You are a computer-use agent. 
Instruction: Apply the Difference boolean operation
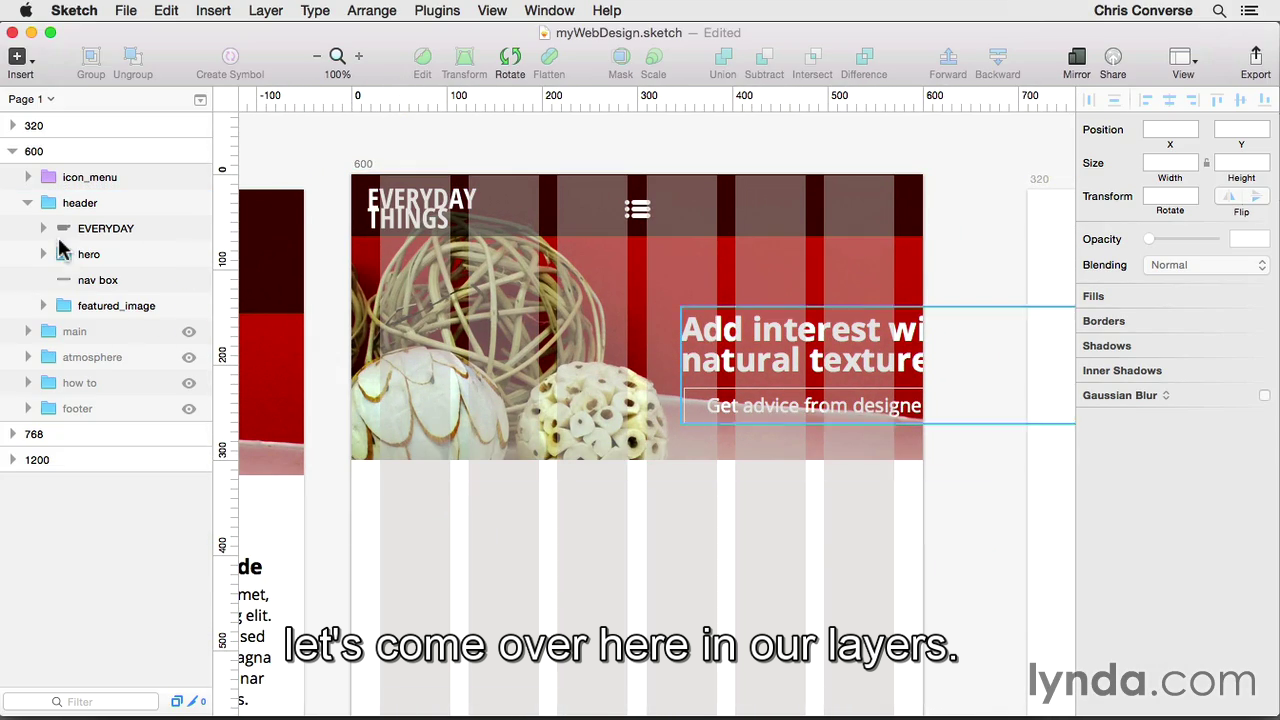coord(864,57)
